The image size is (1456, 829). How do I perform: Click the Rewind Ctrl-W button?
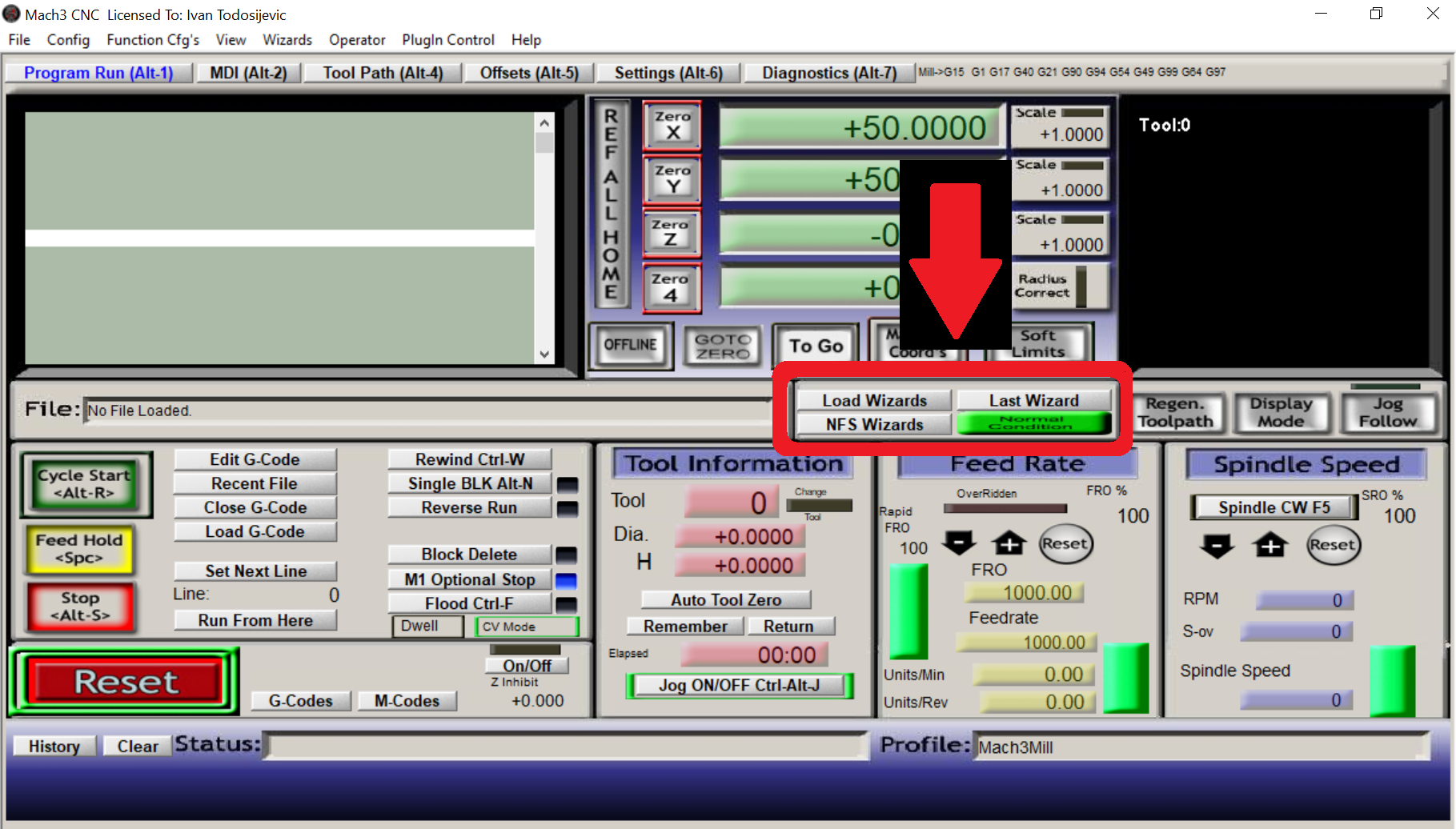470,459
